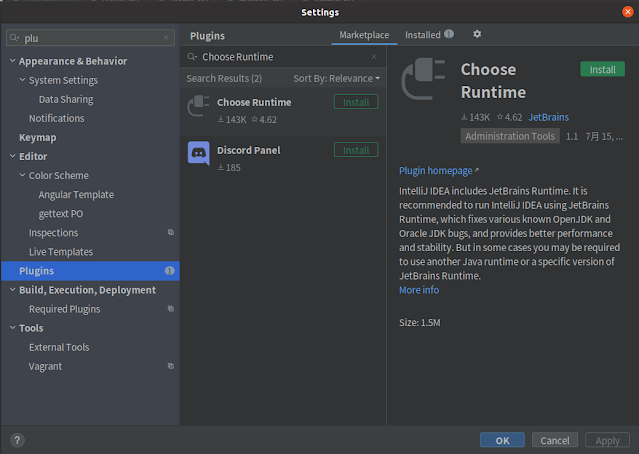The width and height of the screenshot is (639, 454).
Task: Select Live Templates in settings tree
Action: point(61,252)
